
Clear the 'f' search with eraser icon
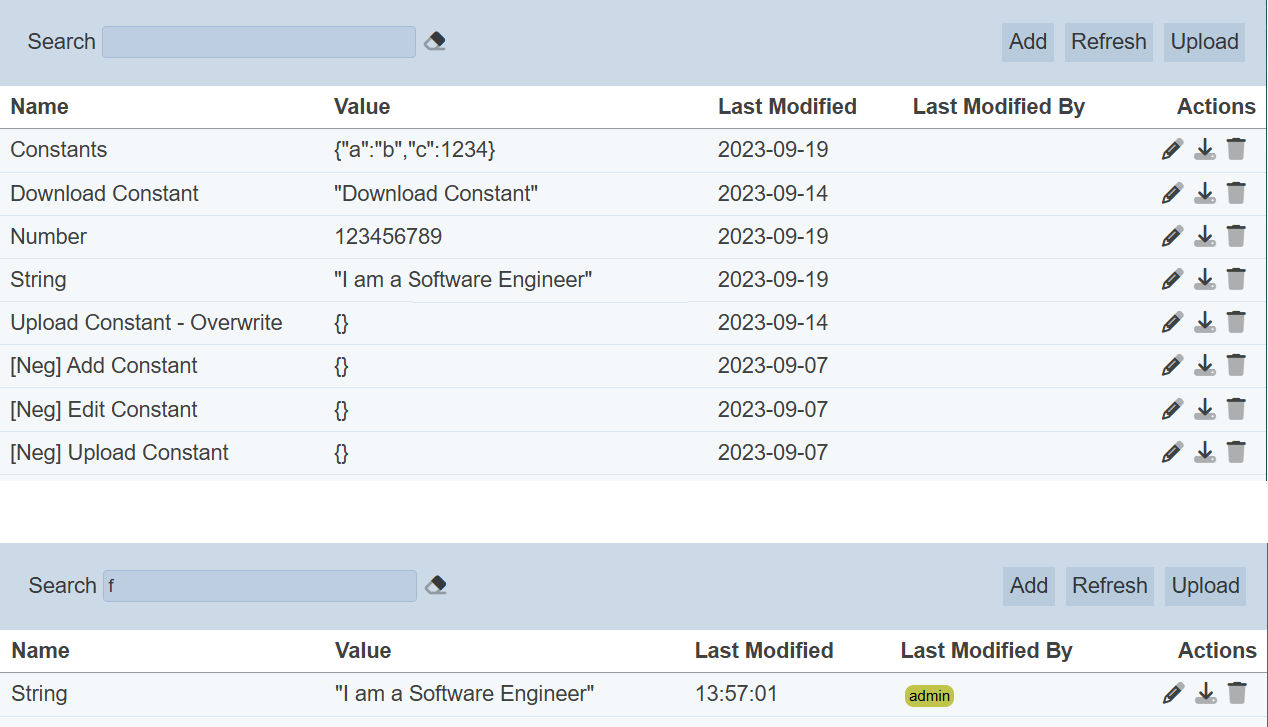(x=436, y=586)
